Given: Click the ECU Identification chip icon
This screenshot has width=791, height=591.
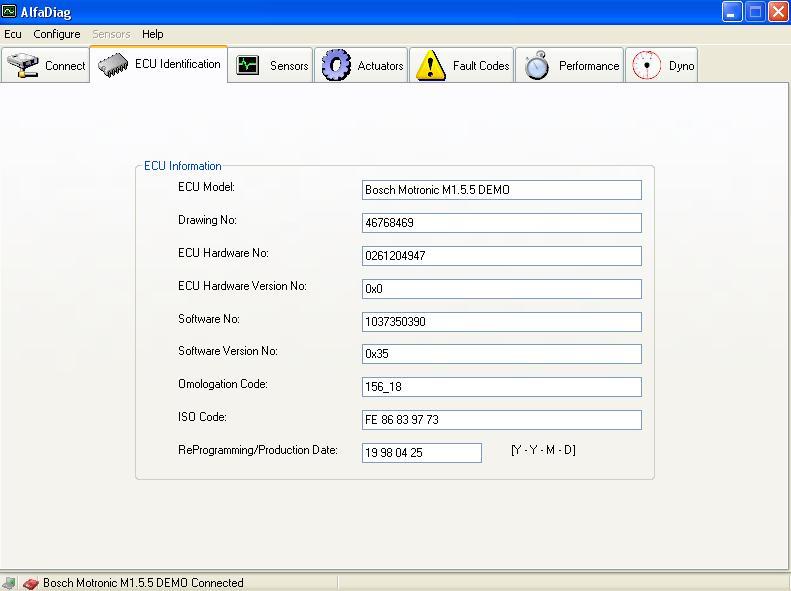Looking at the screenshot, I should click(x=113, y=65).
